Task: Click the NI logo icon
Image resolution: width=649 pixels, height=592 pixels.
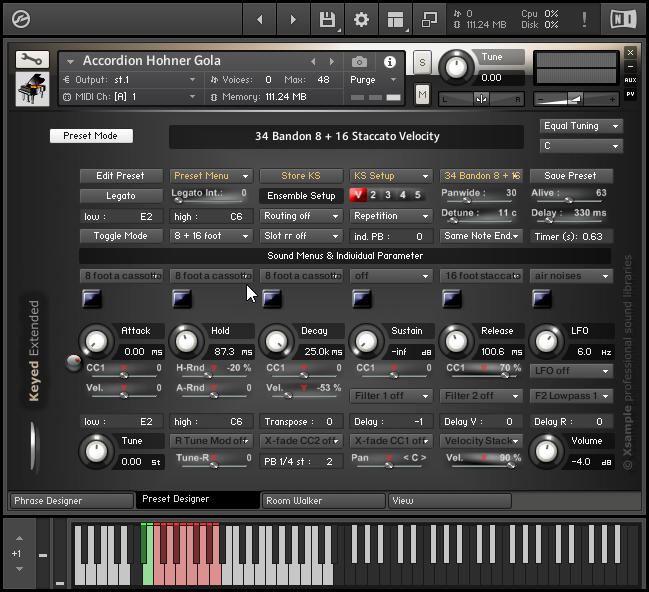Action: point(623,19)
